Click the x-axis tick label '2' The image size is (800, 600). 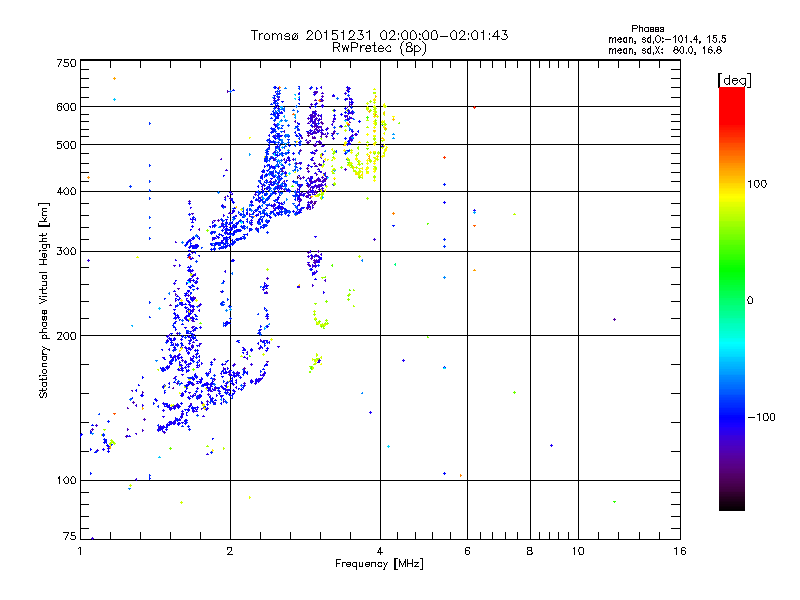pos(230,551)
